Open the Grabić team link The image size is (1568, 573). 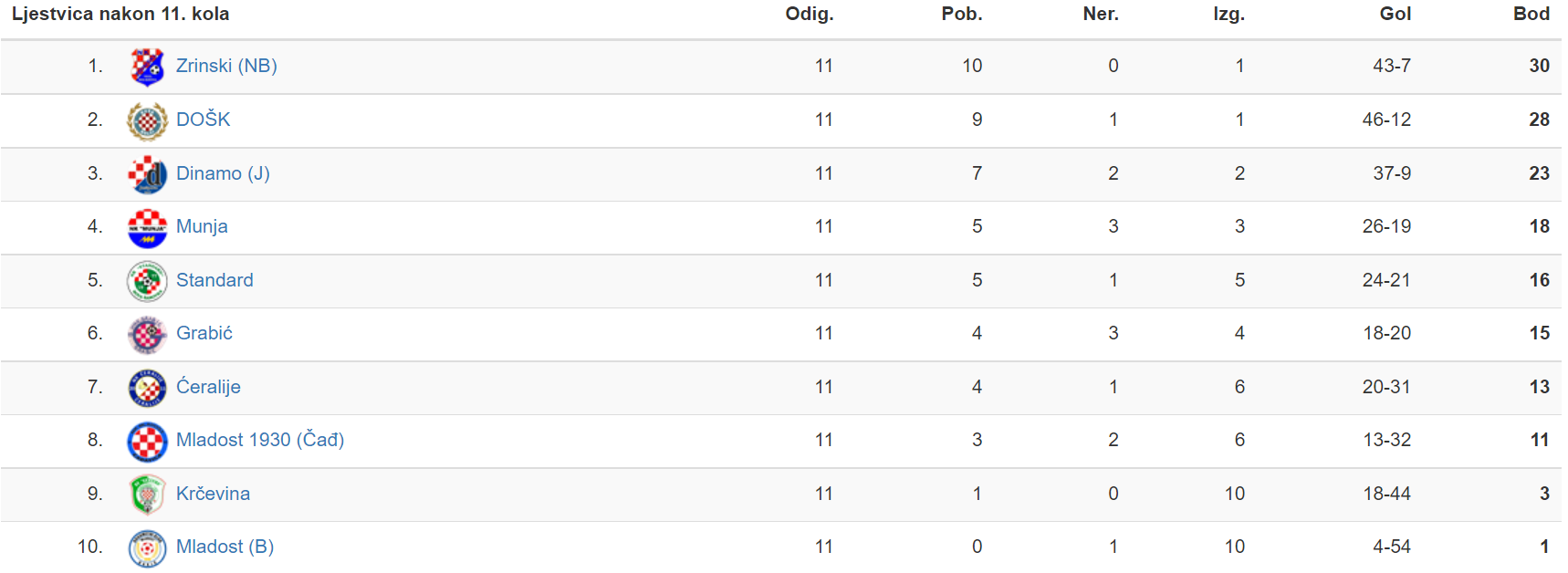click(204, 333)
